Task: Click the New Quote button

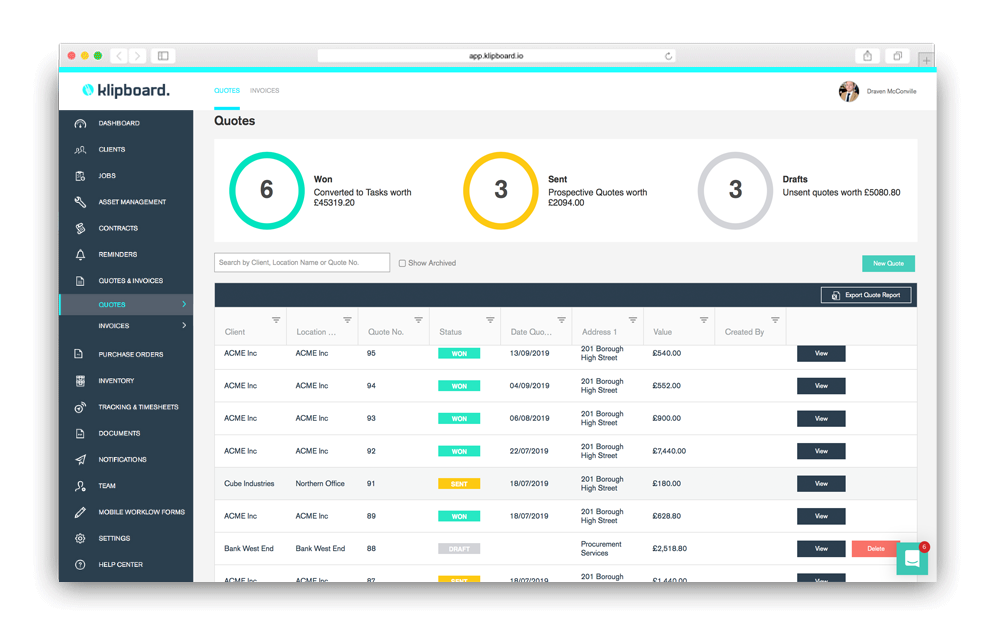Action: coord(888,263)
